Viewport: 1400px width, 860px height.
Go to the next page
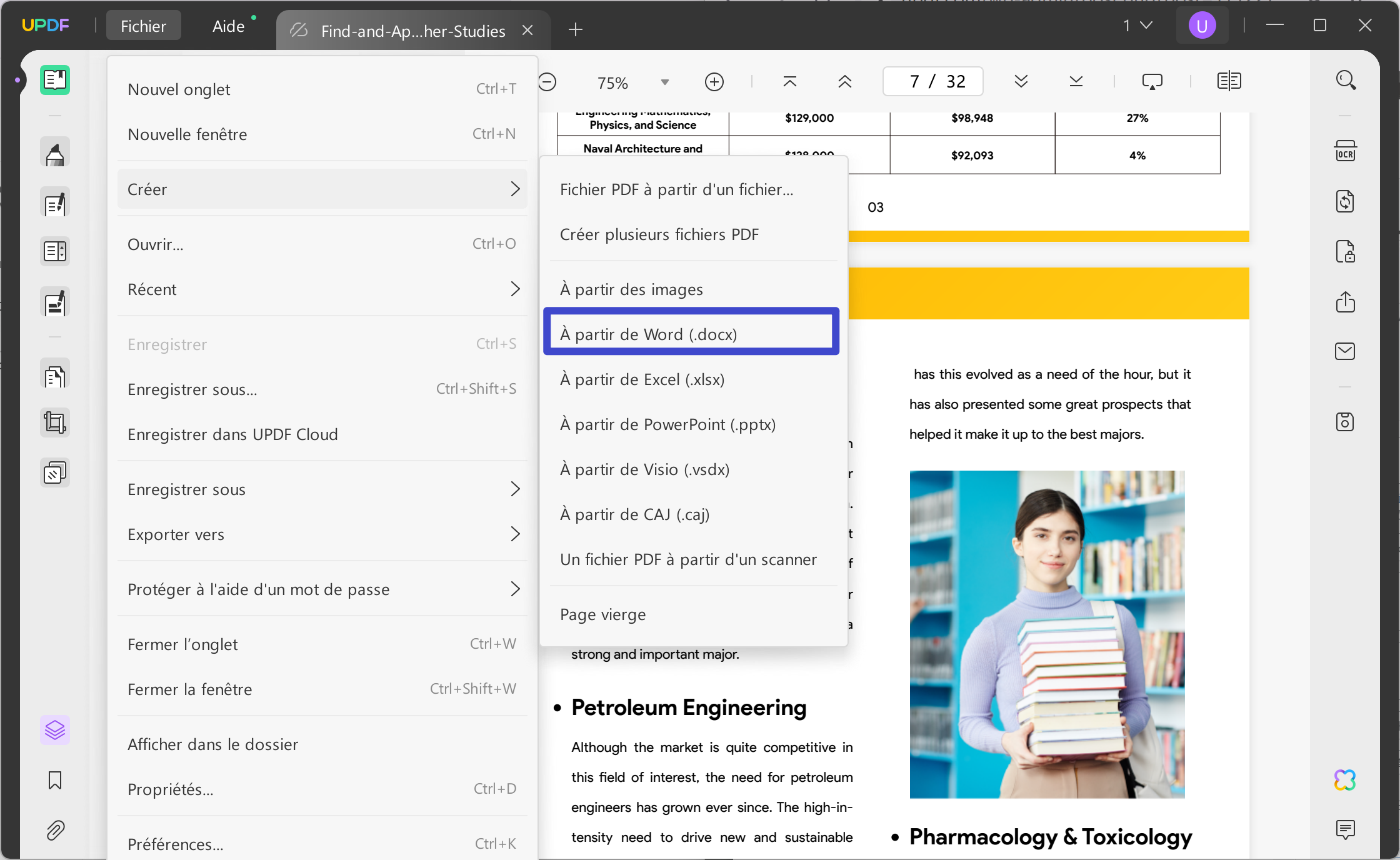point(1021,81)
